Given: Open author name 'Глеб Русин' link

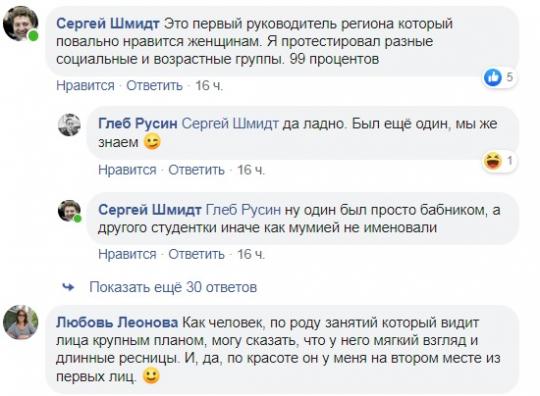Looking at the screenshot, I should [138, 123].
